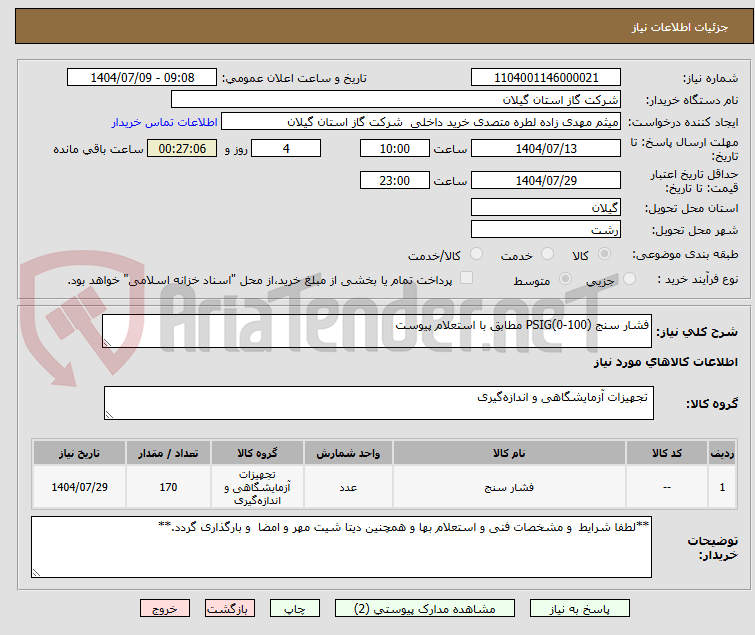
Task: Click the resize handle of گروه کالا textarea
Action: coord(109,415)
